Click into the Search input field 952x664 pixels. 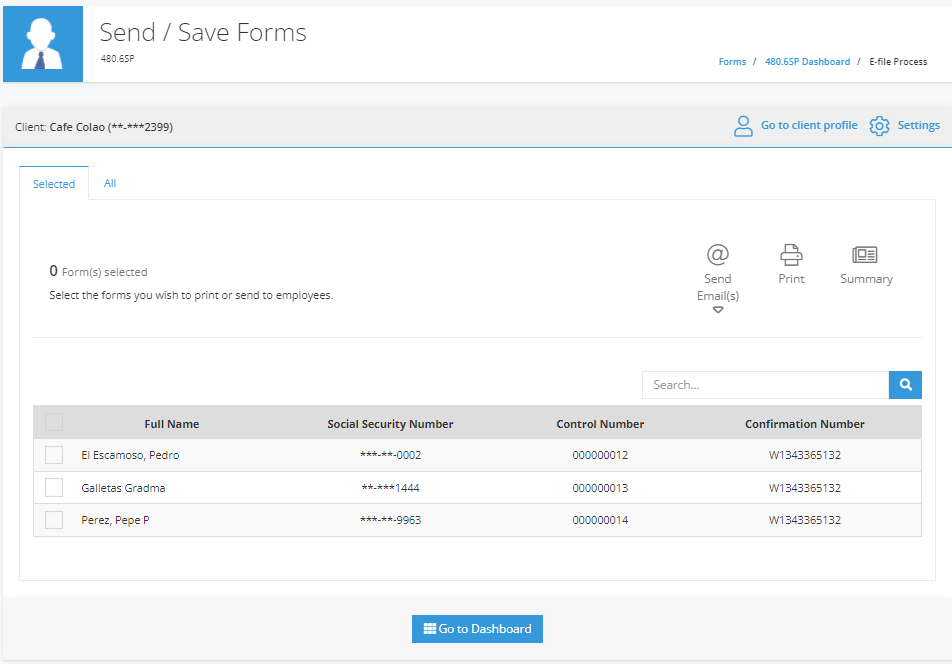coord(765,385)
